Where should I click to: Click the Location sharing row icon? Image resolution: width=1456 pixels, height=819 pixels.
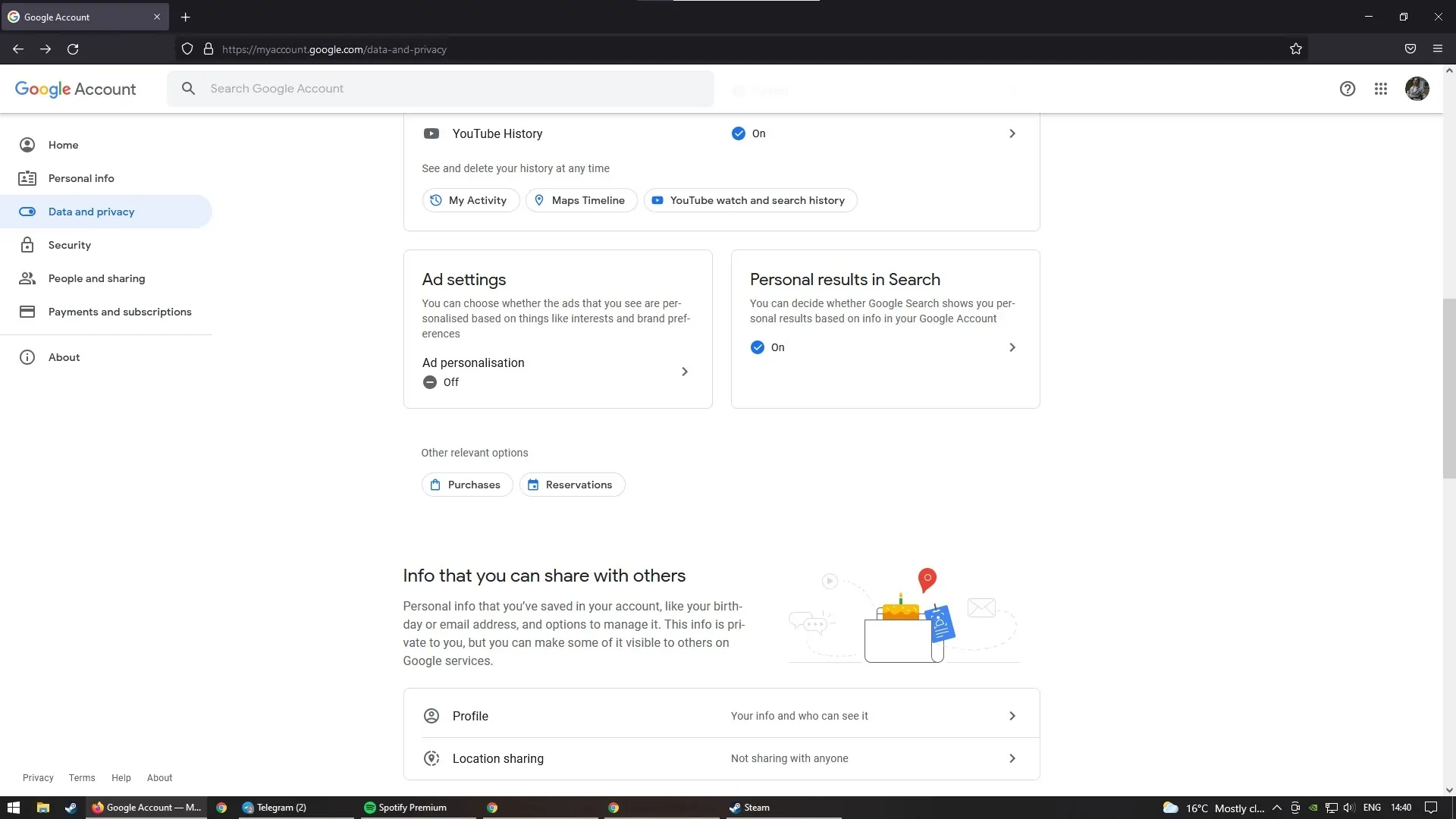431,758
